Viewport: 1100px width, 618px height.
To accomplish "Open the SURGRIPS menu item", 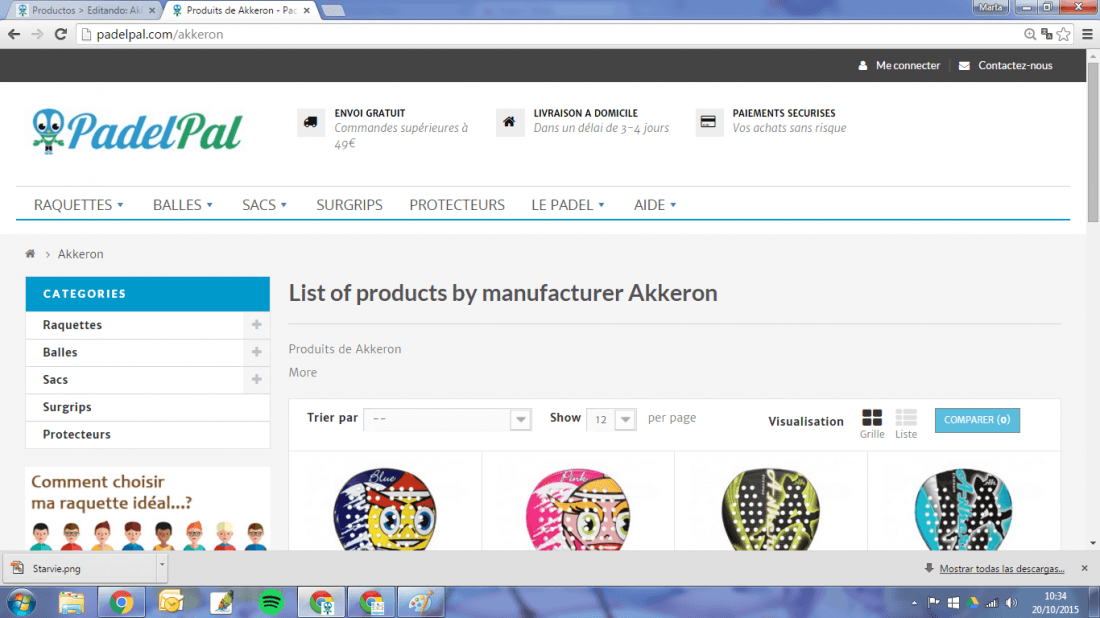I will click(x=349, y=205).
